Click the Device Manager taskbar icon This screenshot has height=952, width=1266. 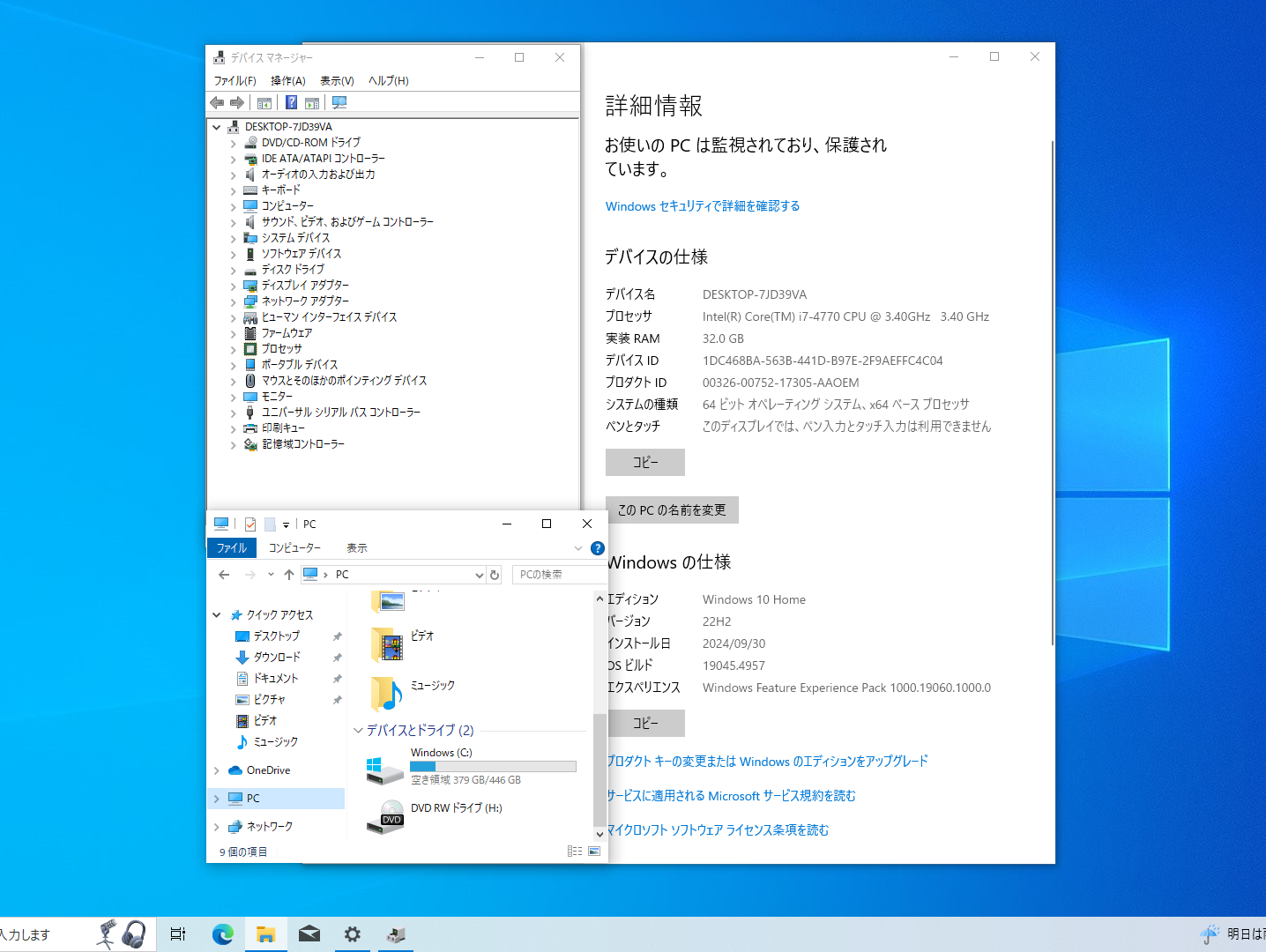(396, 934)
